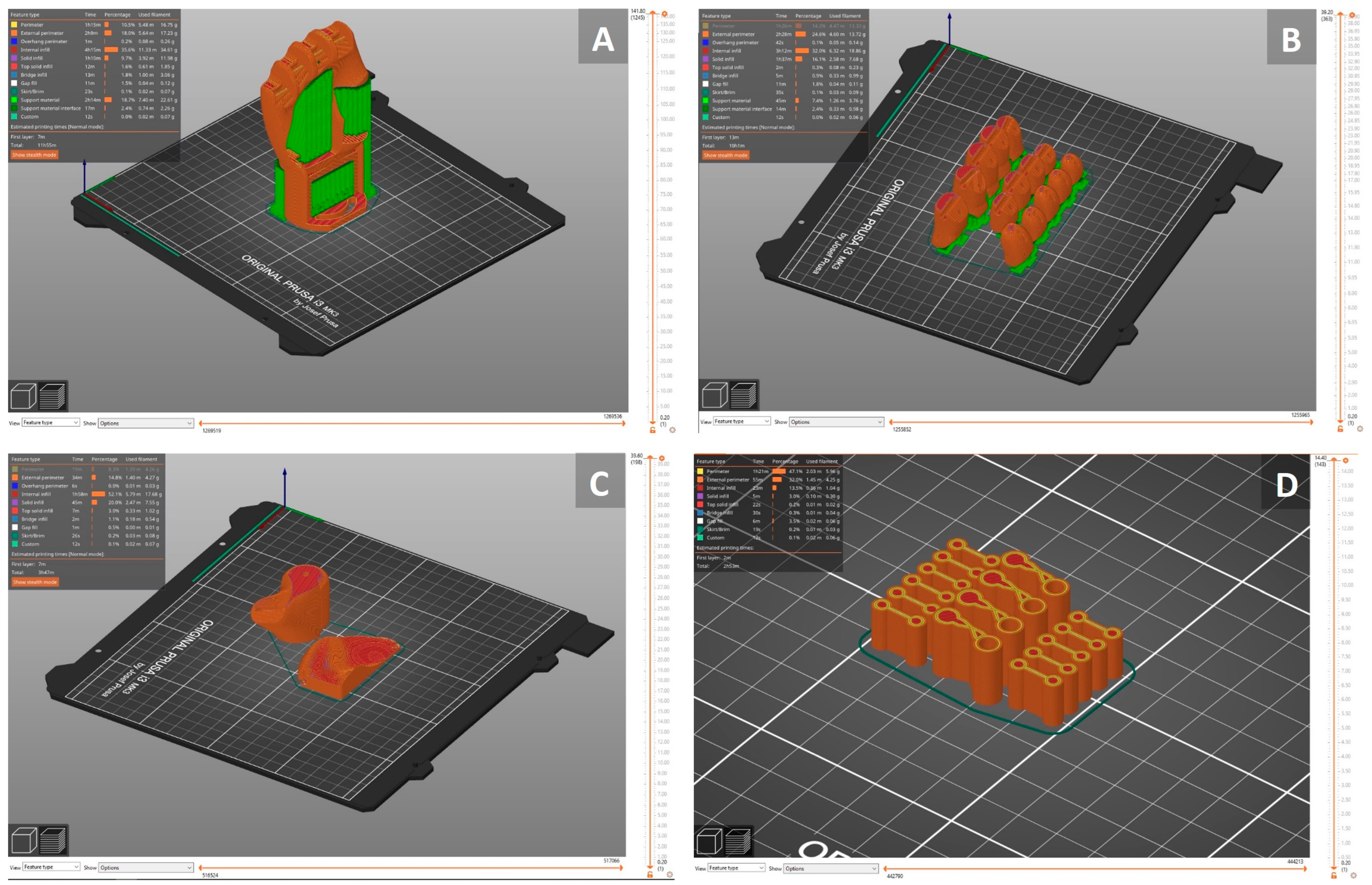Image resolution: width=1372 pixels, height=885 pixels.
Task: Click add color change plus icon in panel A
Action: 664,14
